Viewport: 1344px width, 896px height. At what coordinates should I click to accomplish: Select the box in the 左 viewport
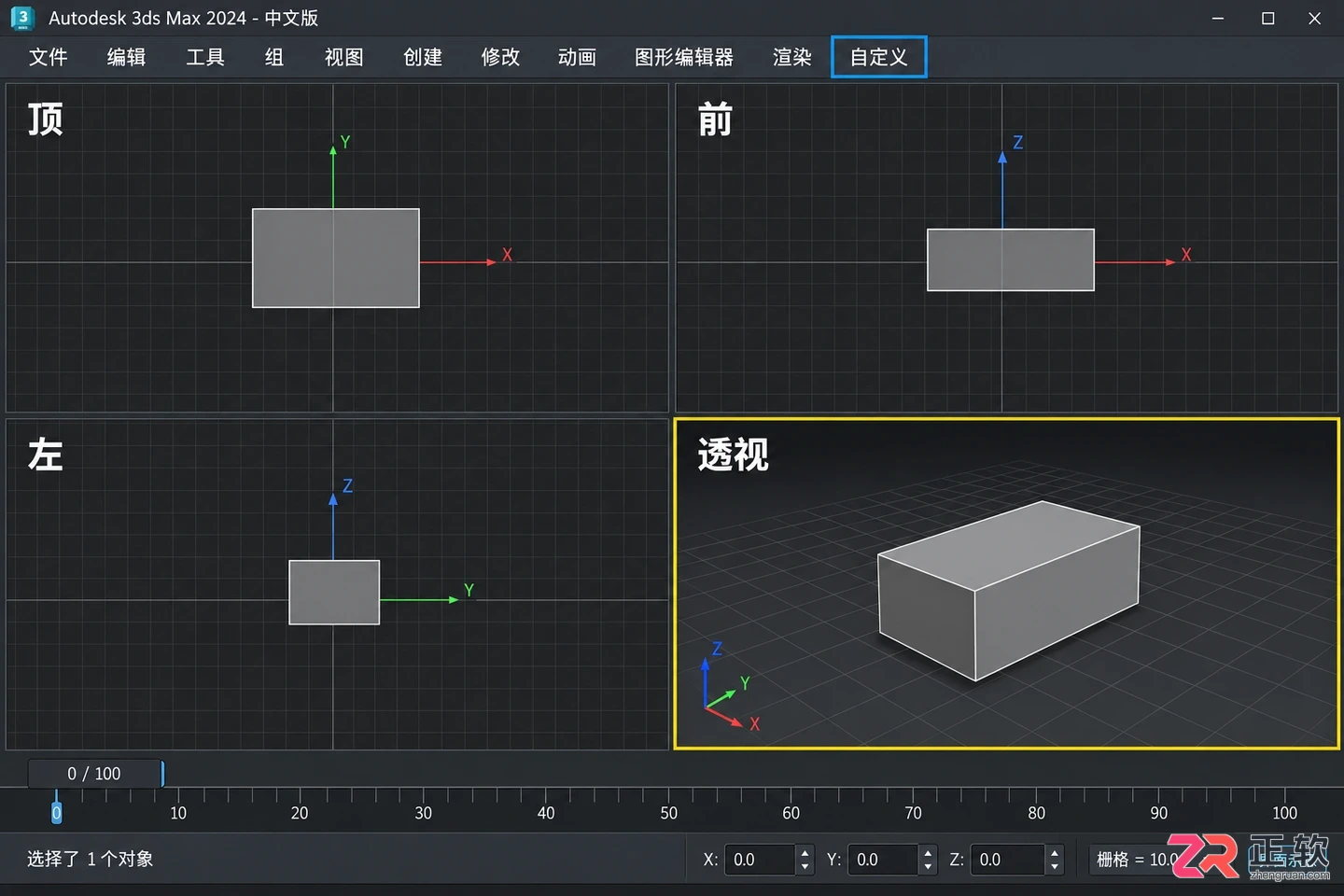[334, 593]
